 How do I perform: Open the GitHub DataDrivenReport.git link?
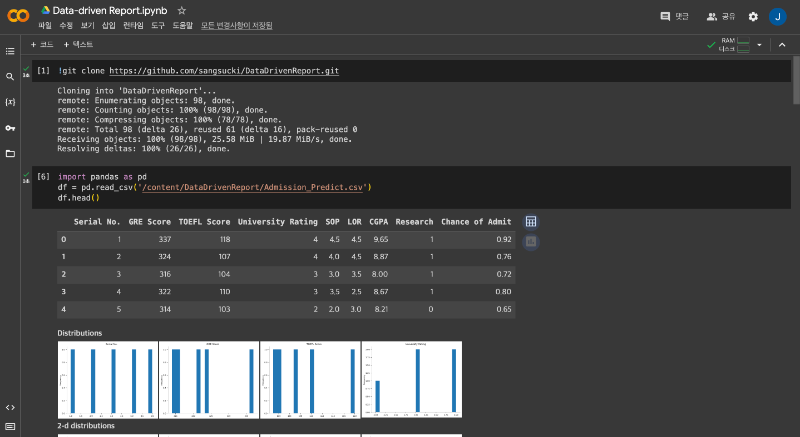click(224, 71)
